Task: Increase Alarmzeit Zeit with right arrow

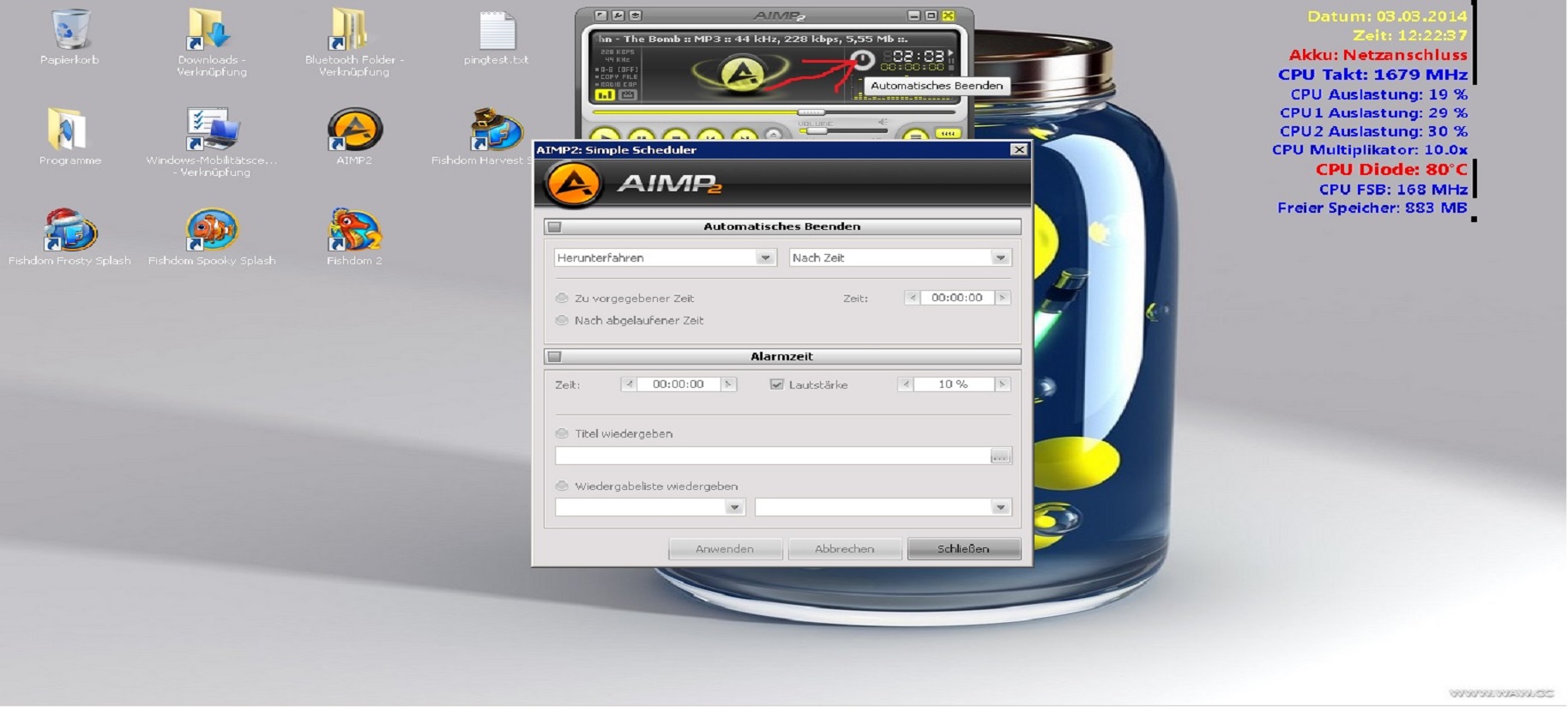Action: pos(728,384)
